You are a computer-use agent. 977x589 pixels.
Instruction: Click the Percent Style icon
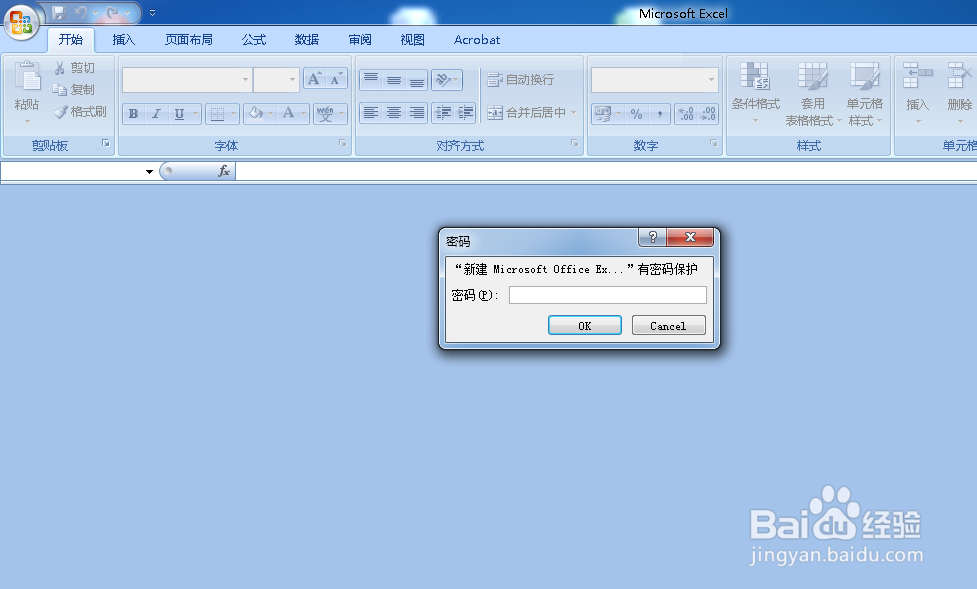636,114
